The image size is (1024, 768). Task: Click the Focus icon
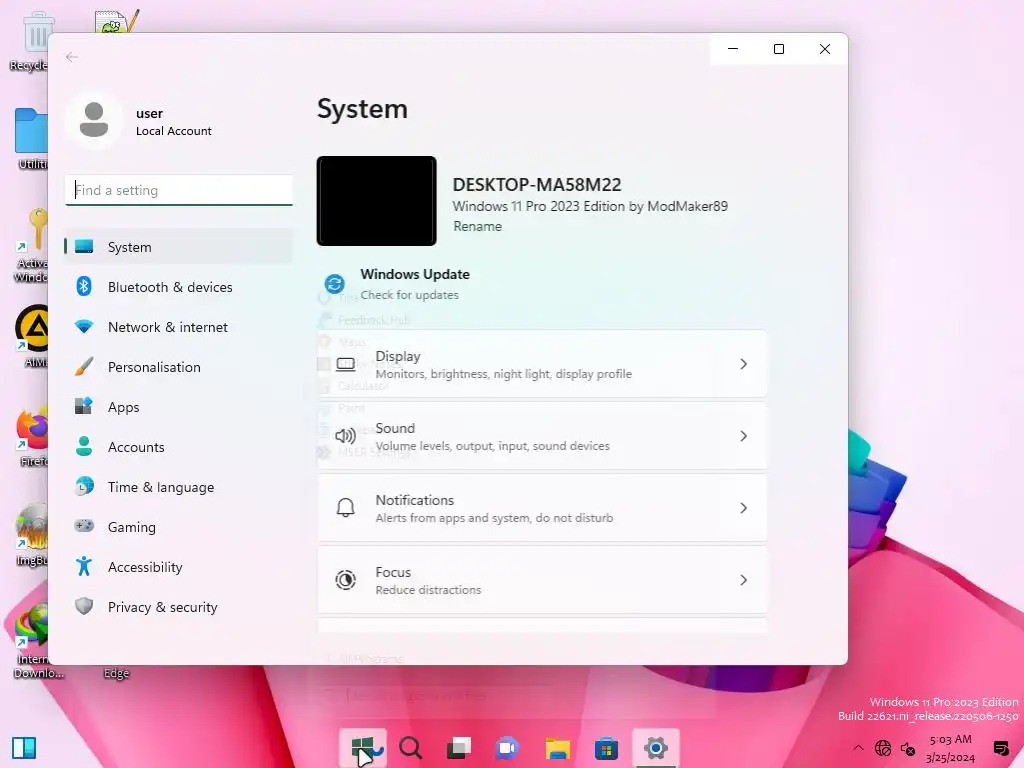tap(345, 580)
